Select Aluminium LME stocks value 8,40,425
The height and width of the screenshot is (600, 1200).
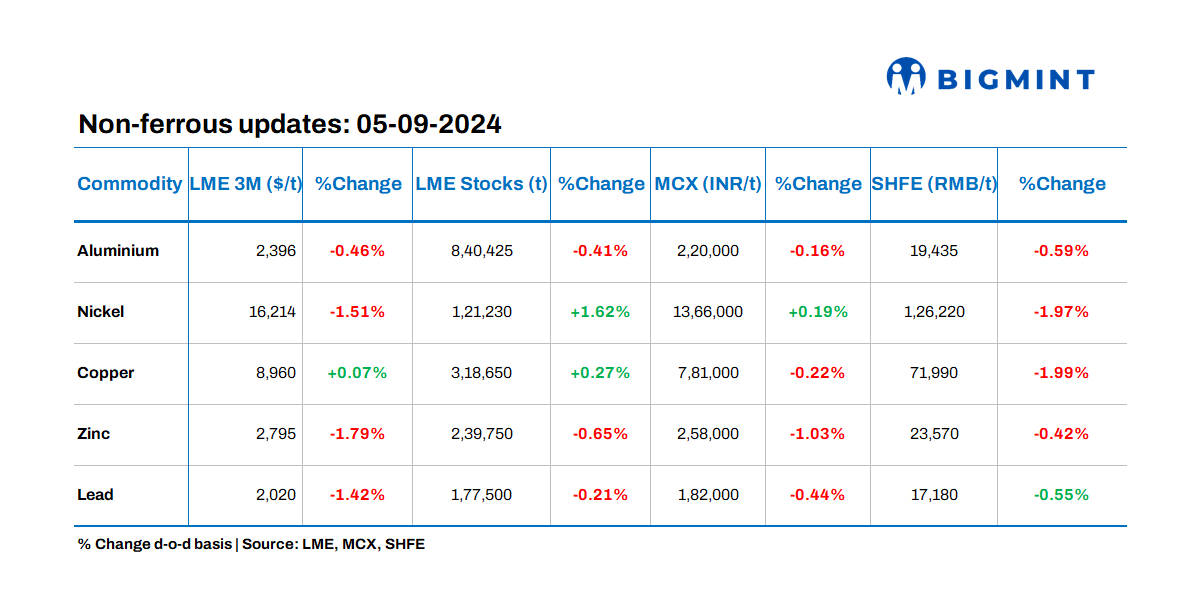(481, 251)
